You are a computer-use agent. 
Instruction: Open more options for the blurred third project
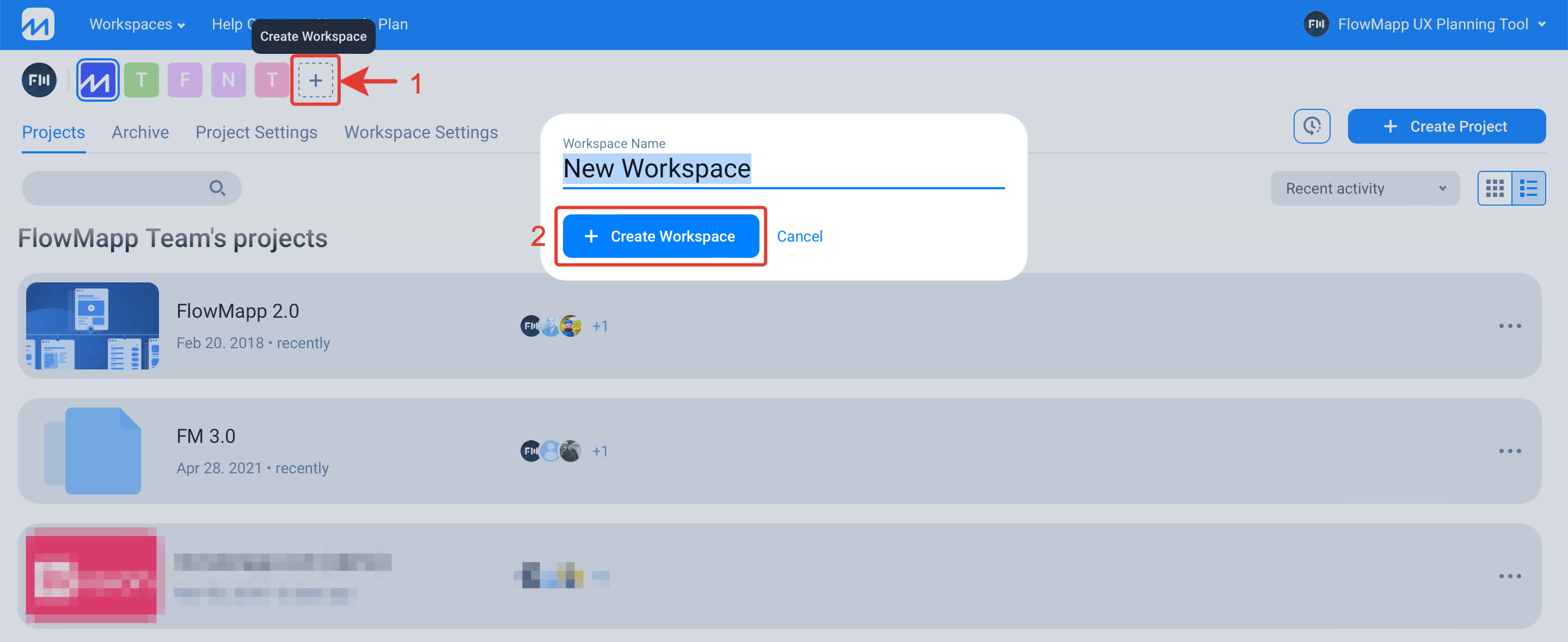[1510, 576]
